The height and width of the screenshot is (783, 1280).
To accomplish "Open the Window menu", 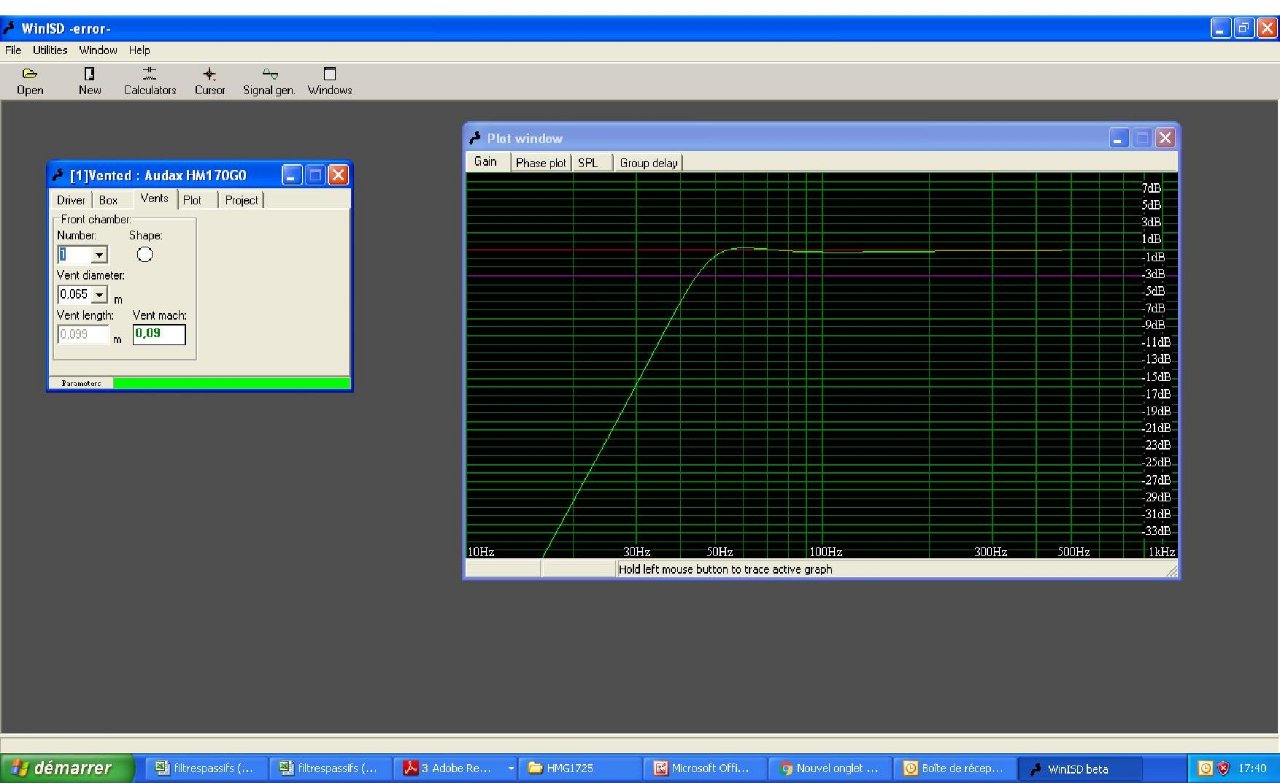I will [98, 50].
